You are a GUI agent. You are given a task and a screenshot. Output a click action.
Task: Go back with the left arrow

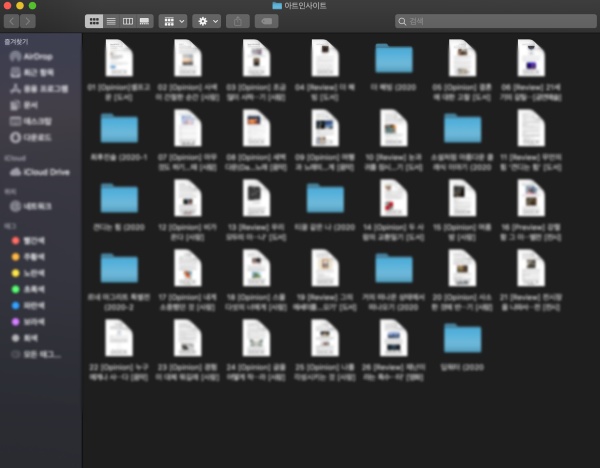11,21
